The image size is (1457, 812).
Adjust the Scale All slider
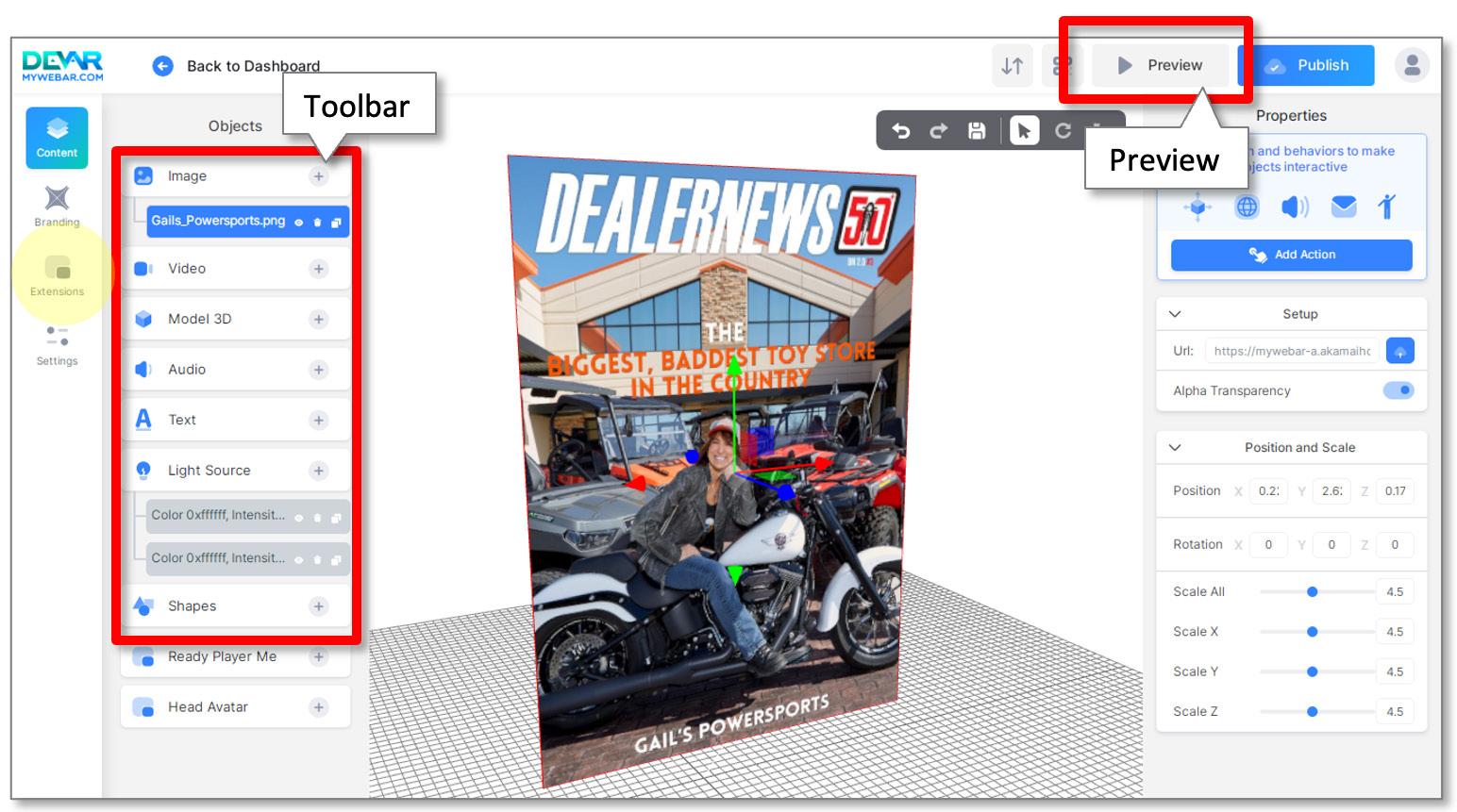[1317, 592]
